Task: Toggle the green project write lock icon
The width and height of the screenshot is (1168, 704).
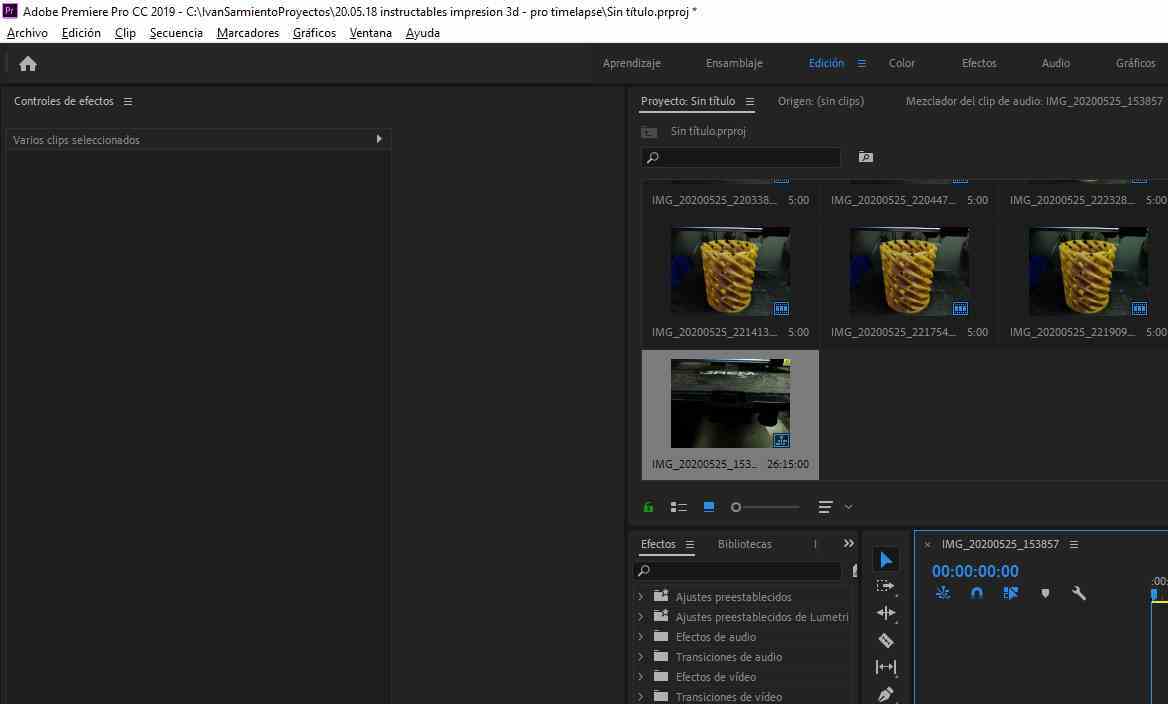Action: (648, 507)
